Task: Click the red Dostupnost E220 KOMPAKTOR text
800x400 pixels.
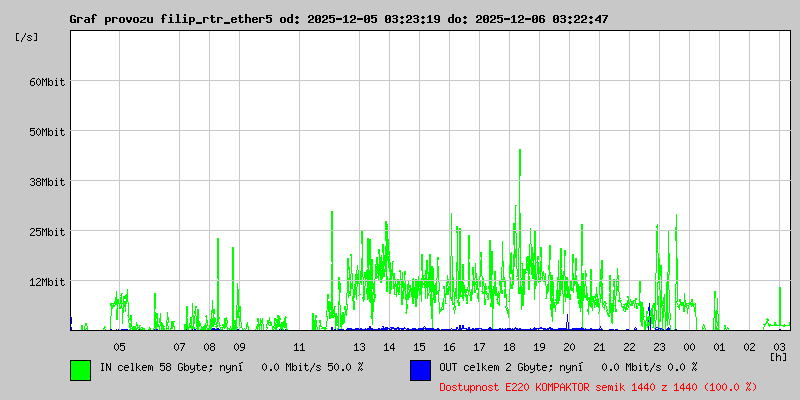Action: [x=598, y=386]
